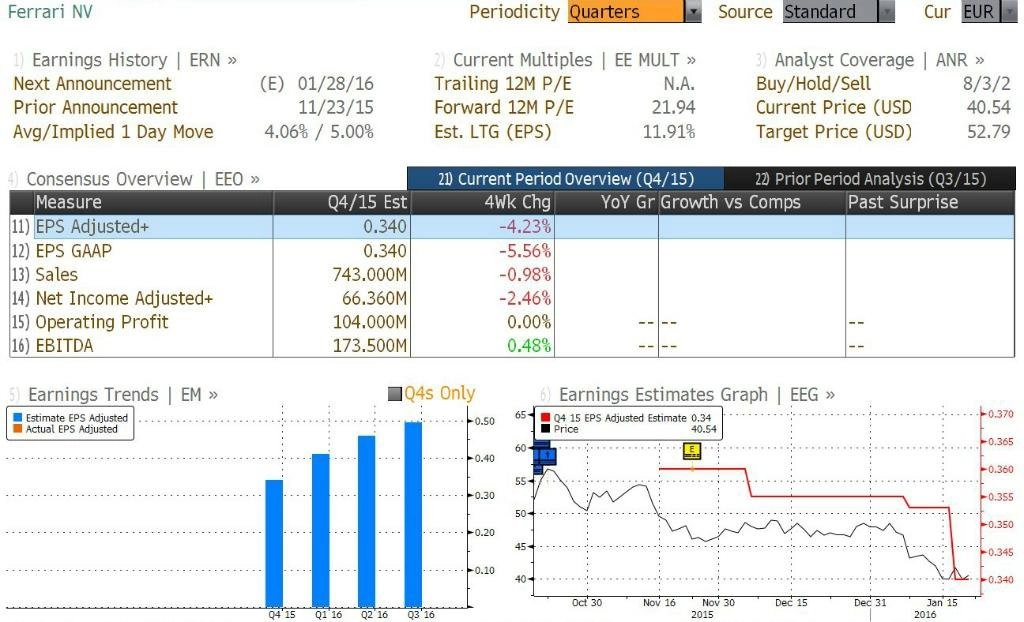Click the Measure column header
Viewport: 1024px width, 622px height.
pyautogui.click(x=153, y=203)
